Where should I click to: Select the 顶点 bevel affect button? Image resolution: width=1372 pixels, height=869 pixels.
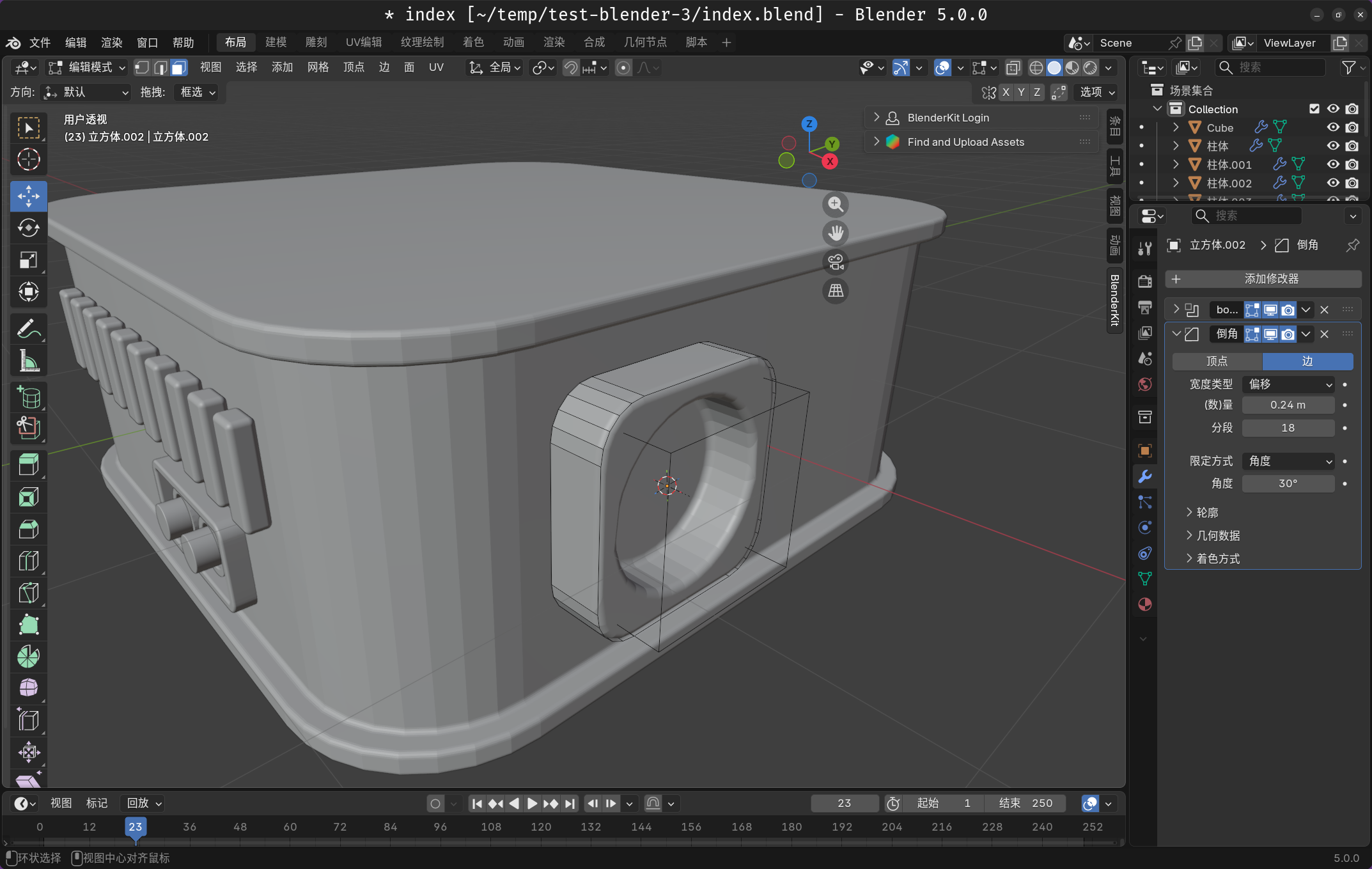point(1217,361)
